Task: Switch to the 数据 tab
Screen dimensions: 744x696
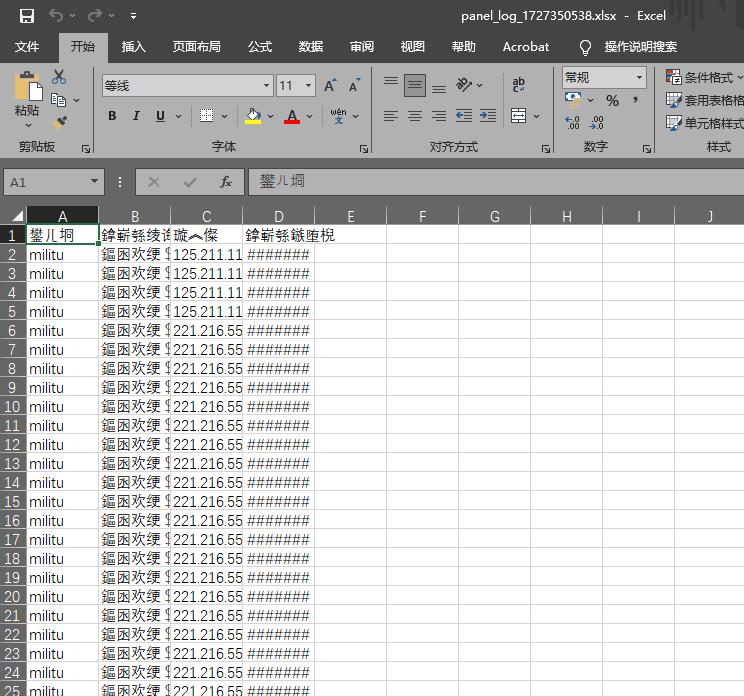Action: [x=311, y=46]
